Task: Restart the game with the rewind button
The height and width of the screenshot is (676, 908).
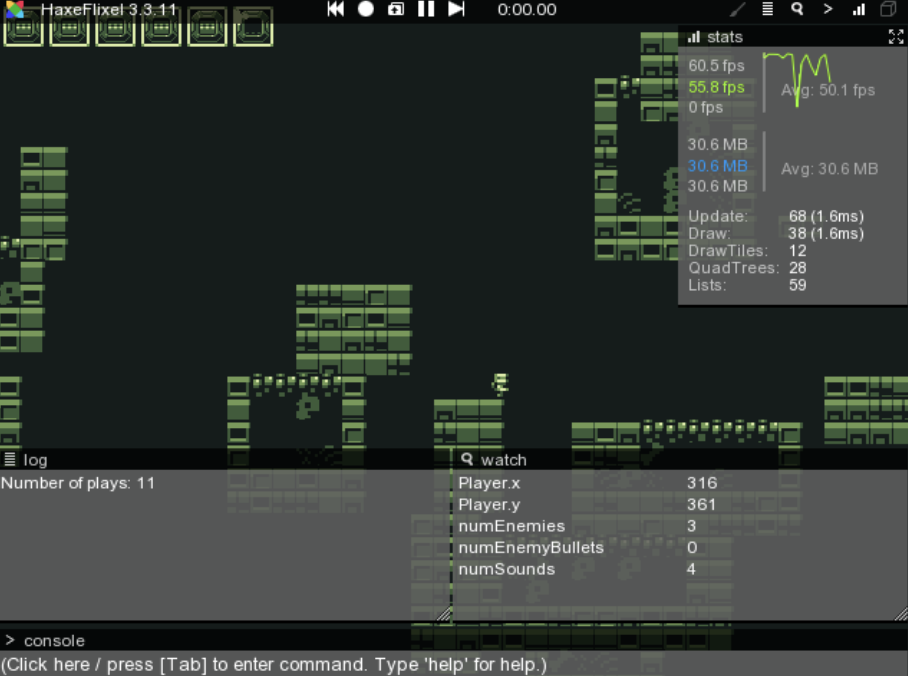Action: click(336, 10)
